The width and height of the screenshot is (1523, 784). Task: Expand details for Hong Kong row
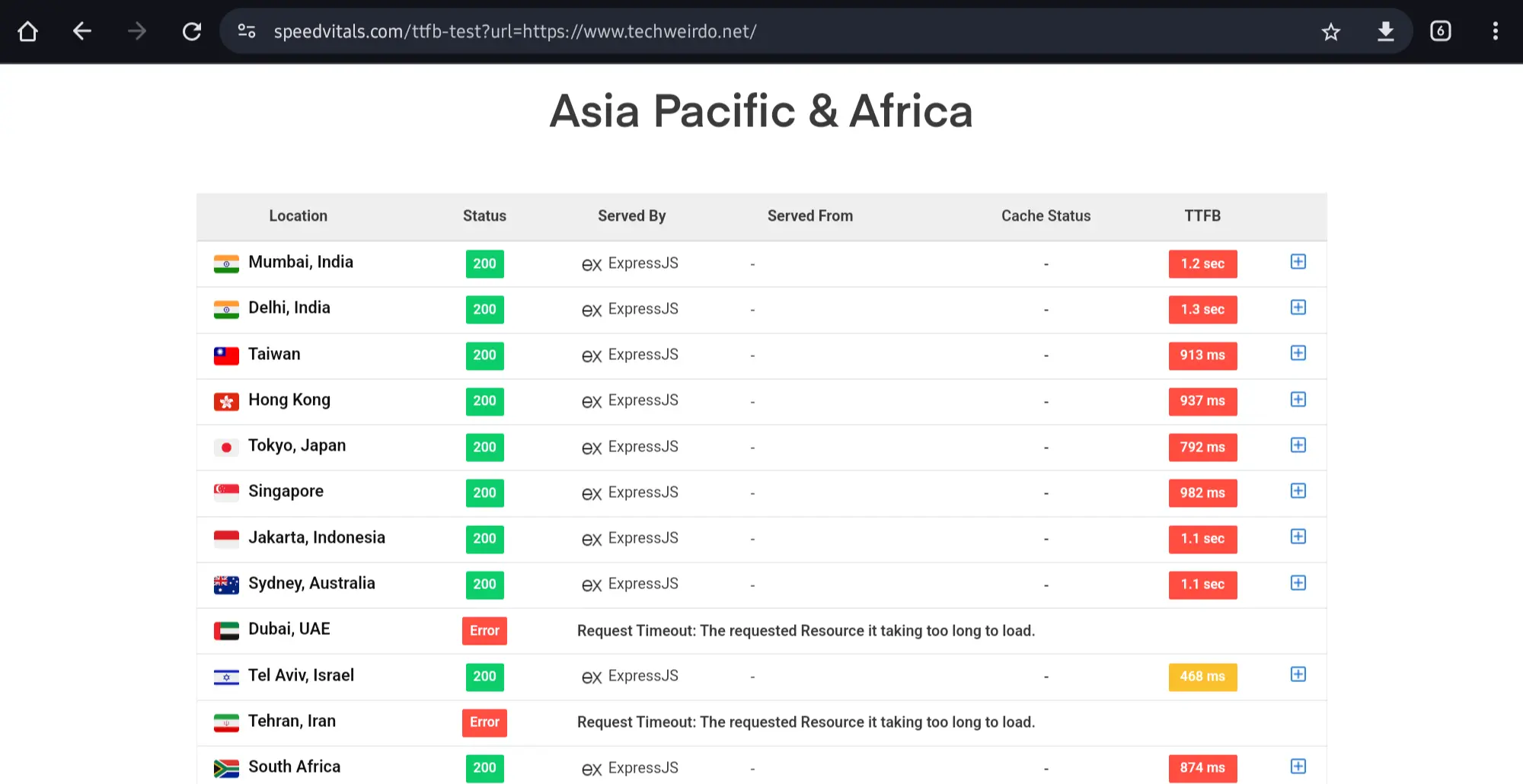point(1298,400)
